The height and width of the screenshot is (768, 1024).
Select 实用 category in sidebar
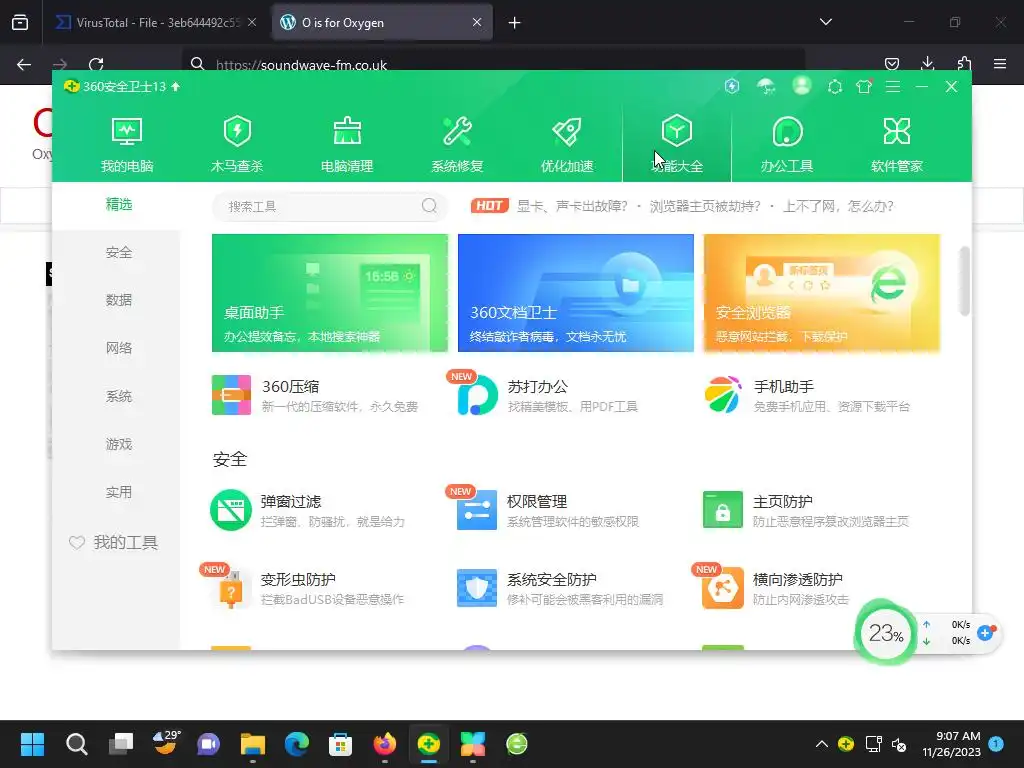click(x=119, y=492)
